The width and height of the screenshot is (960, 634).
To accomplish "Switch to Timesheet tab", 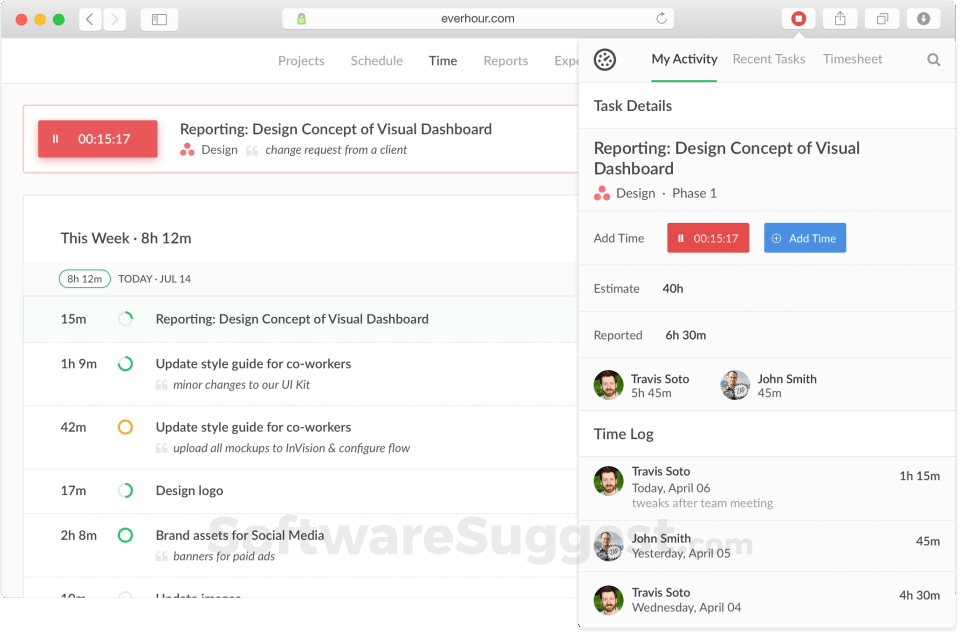I will (852, 59).
